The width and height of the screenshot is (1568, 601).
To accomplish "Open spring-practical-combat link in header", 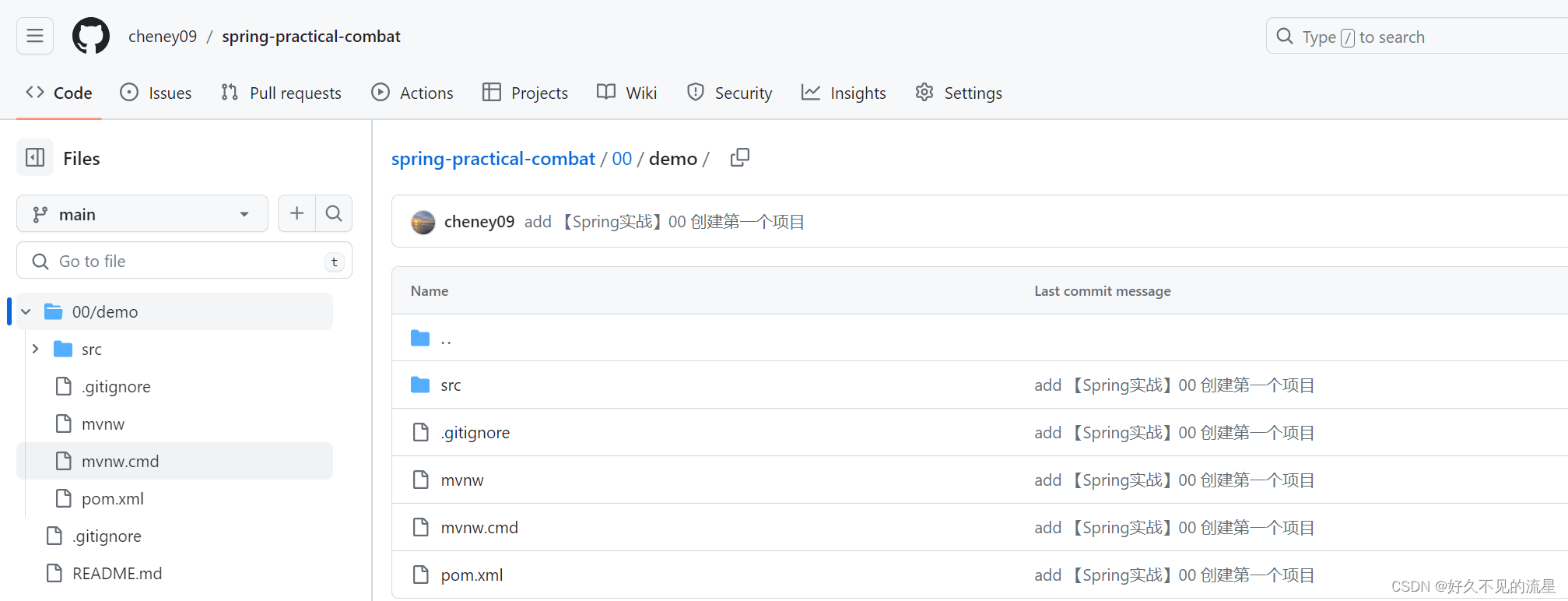I will pyautogui.click(x=311, y=37).
